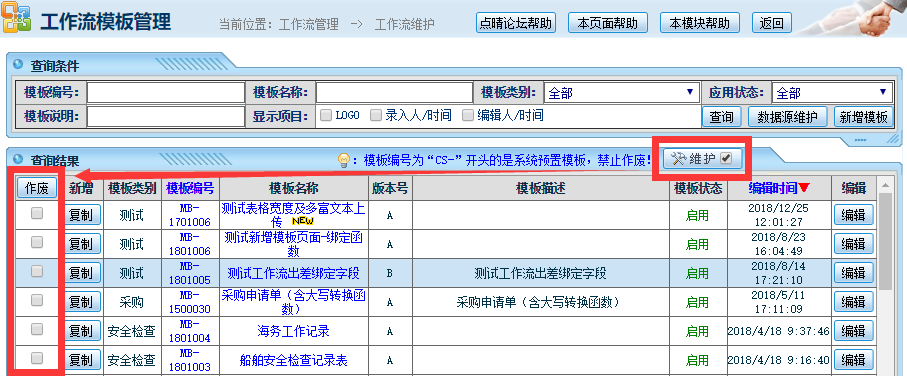Select the checkbox for the 海务工作记录 row
Image resolution: width=907 pixels, height=376 pixels.
pos(37,329)
